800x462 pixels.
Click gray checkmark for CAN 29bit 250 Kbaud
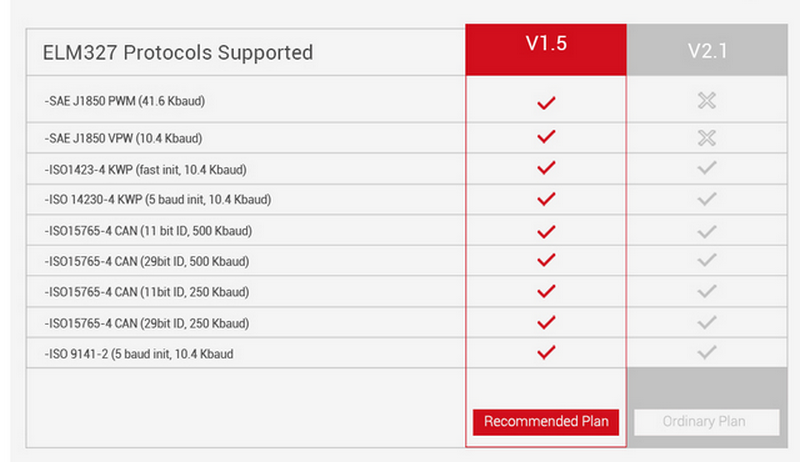(x=707, y=323)
